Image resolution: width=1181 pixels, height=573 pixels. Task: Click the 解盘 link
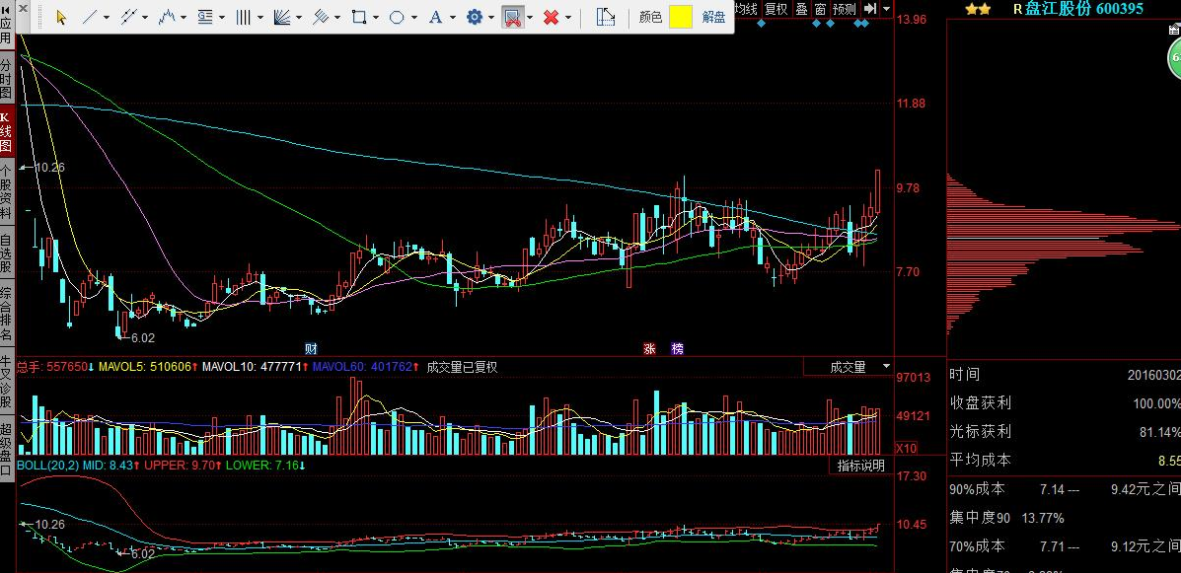(x=714, y=17)
